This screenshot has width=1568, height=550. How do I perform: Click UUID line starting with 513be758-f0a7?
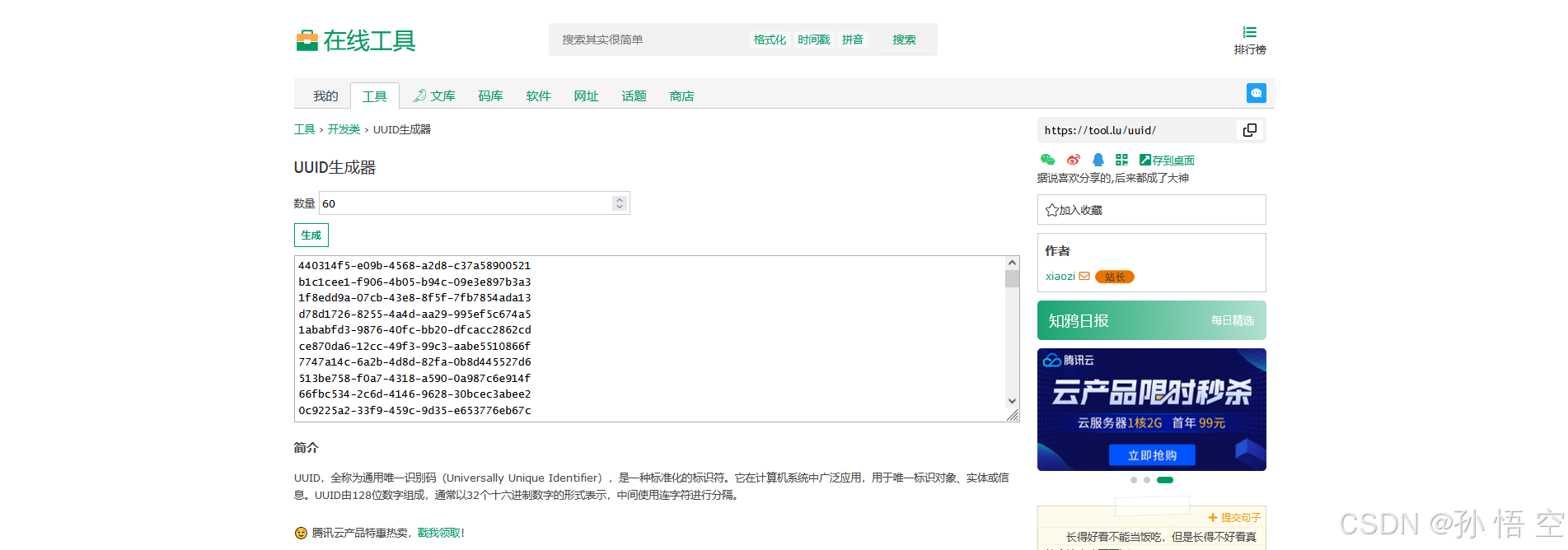(414, 378)
